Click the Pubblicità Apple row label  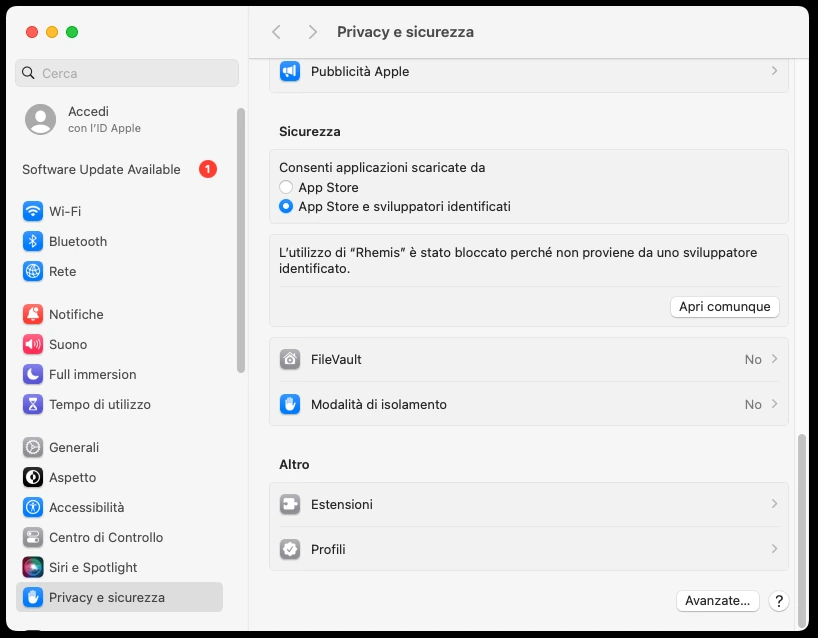tap(360, 71)
